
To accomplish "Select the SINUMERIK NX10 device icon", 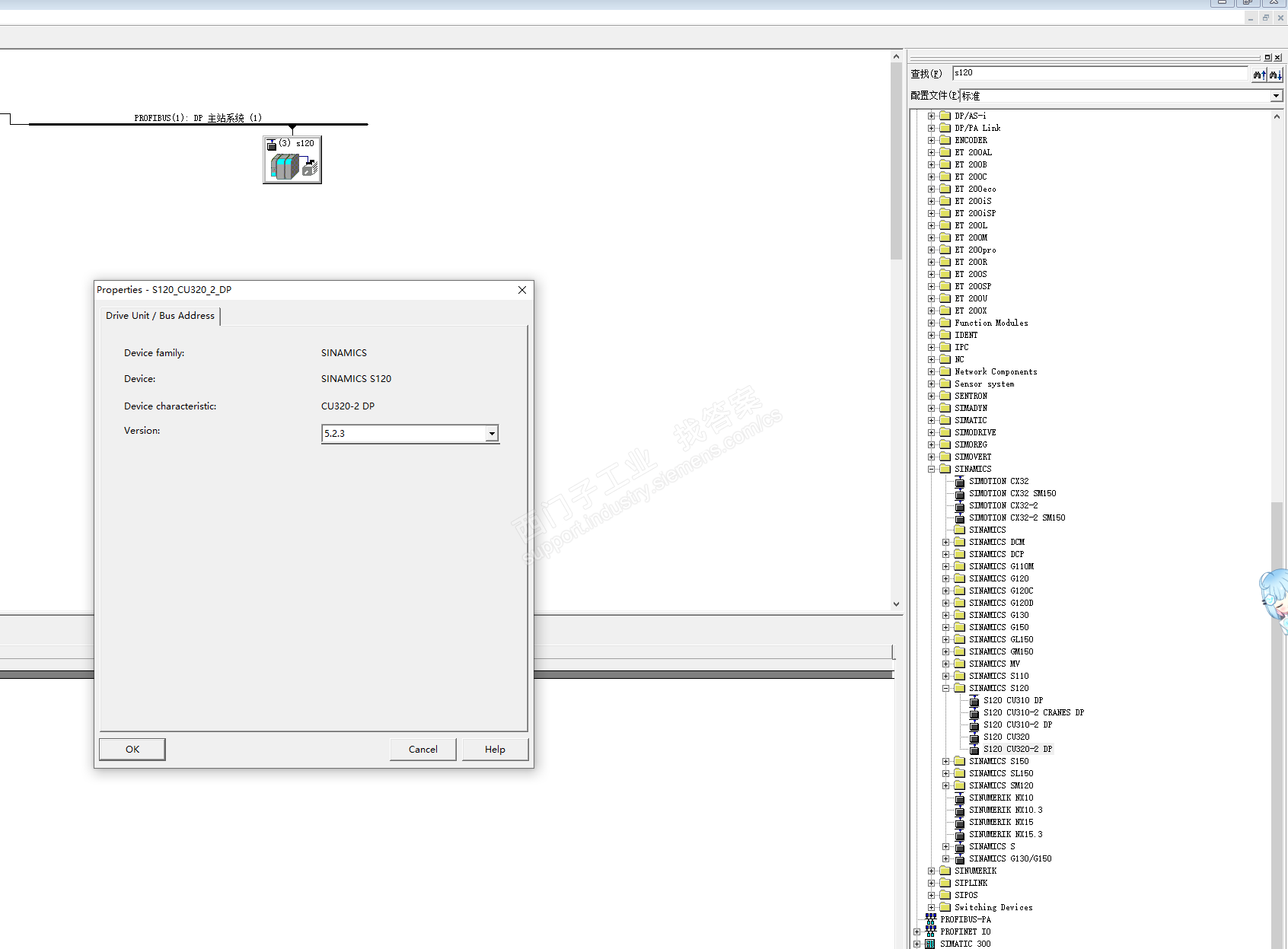I will point(960,798).
